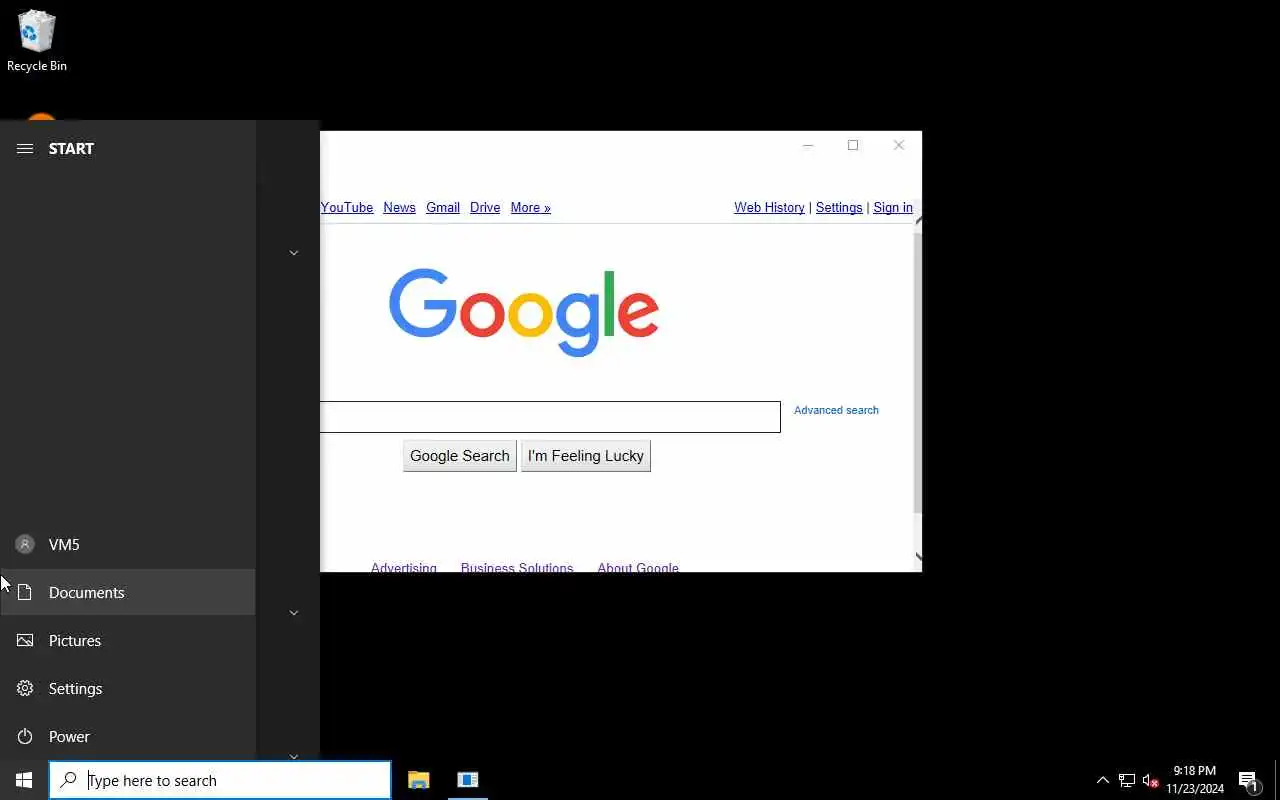The image size is (1280, 800).
Task: Open the YouTube link in Google window
Action: (x=347, y=207)
